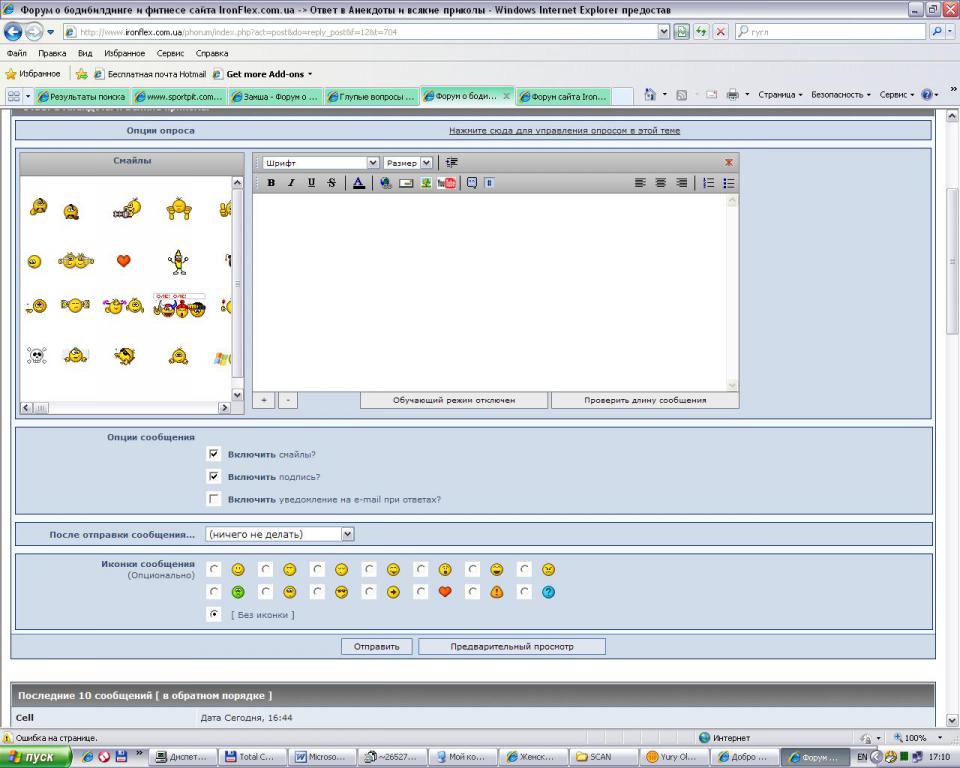Uncheck the 'Включить смайлы' checkbox
The image size is (960, 768).
[x=214, y=454]
